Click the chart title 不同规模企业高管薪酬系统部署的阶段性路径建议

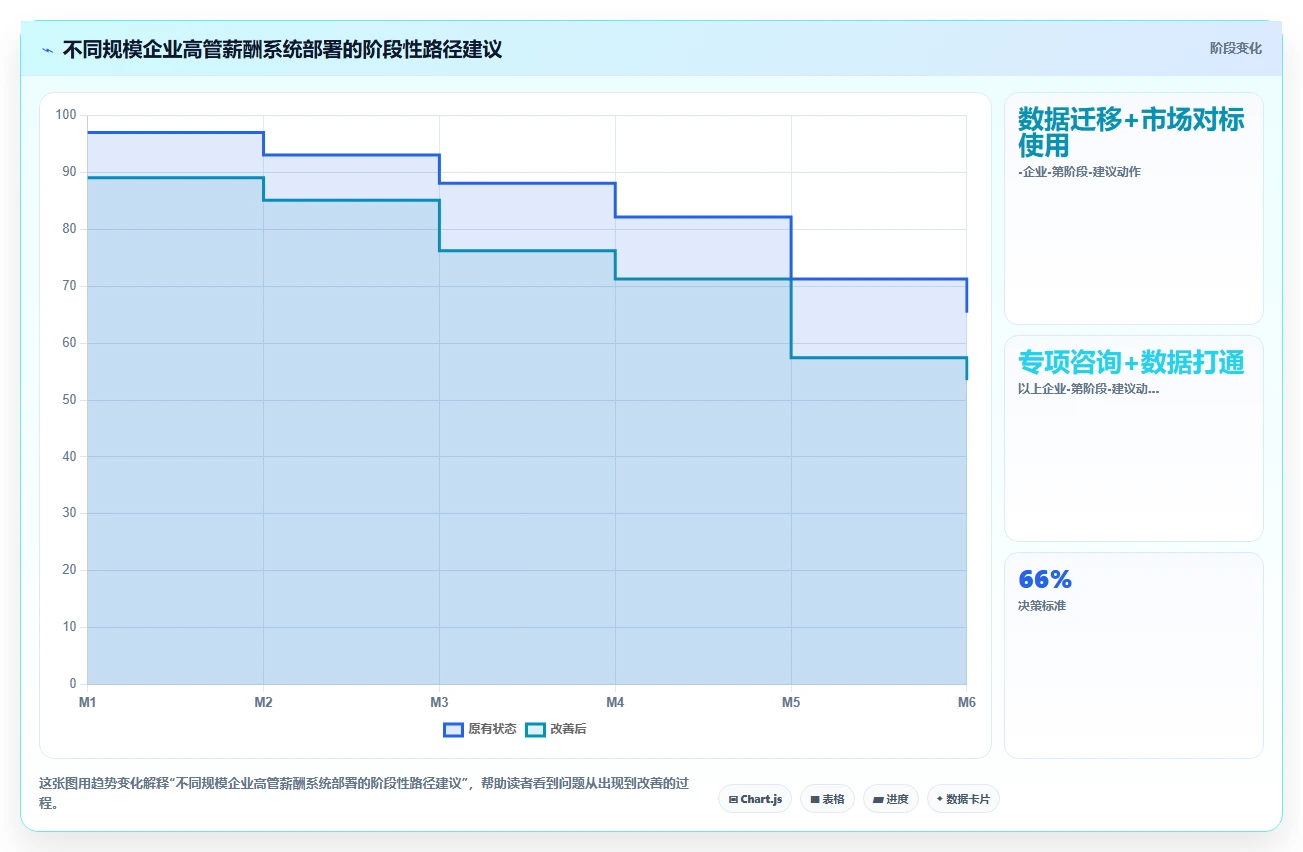282,49
